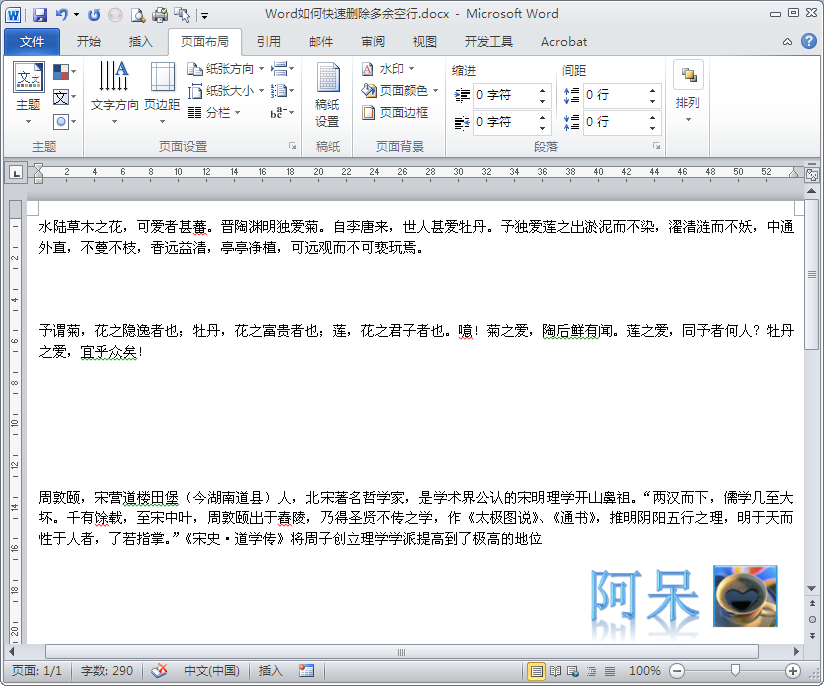The image size is (824, 686).
Task: Decrease spacing after with down arrow
Action: (x=653, y=128)
